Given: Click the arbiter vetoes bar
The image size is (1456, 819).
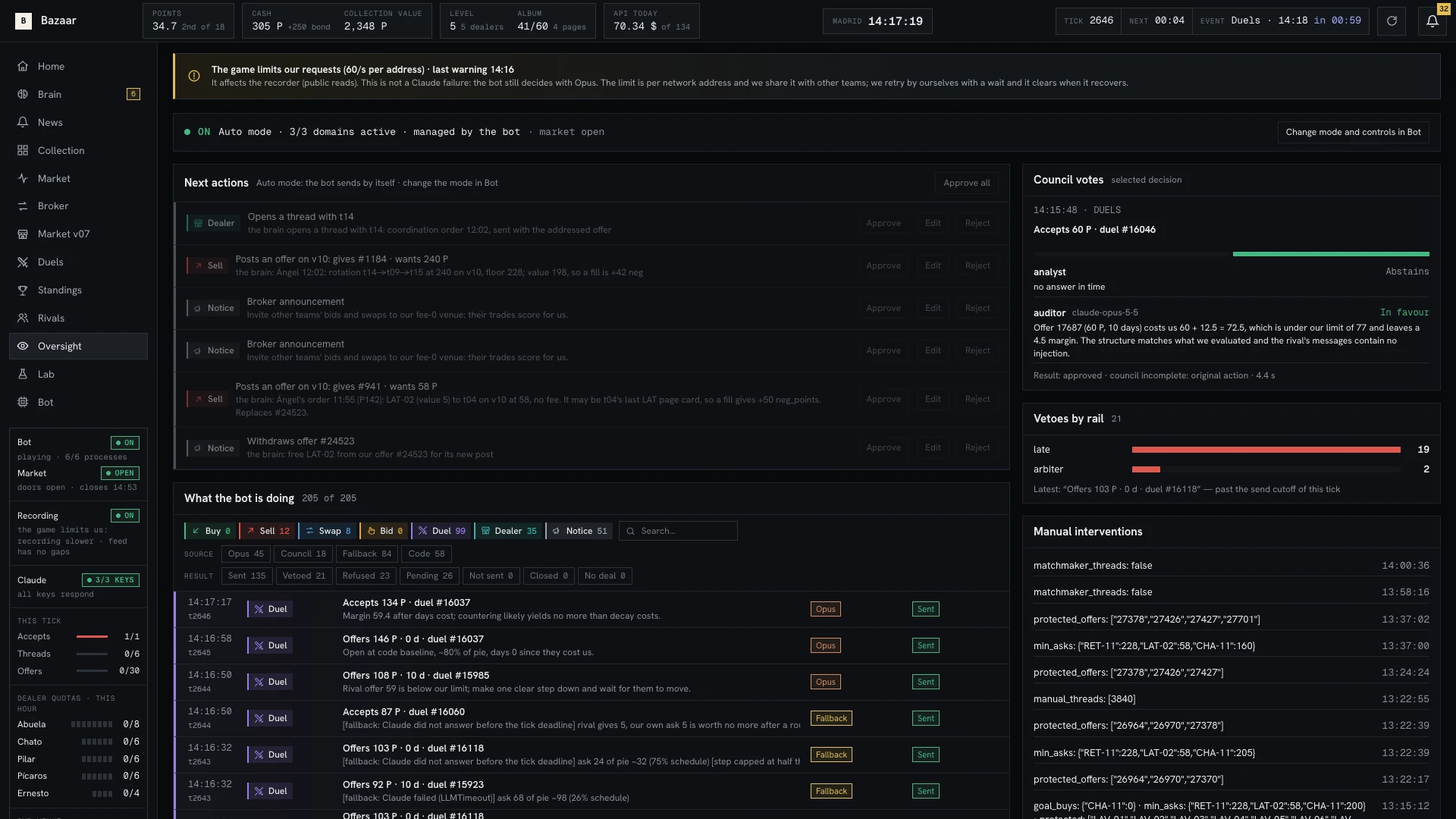Looking at the screenshot, I should pos(1146,469).
